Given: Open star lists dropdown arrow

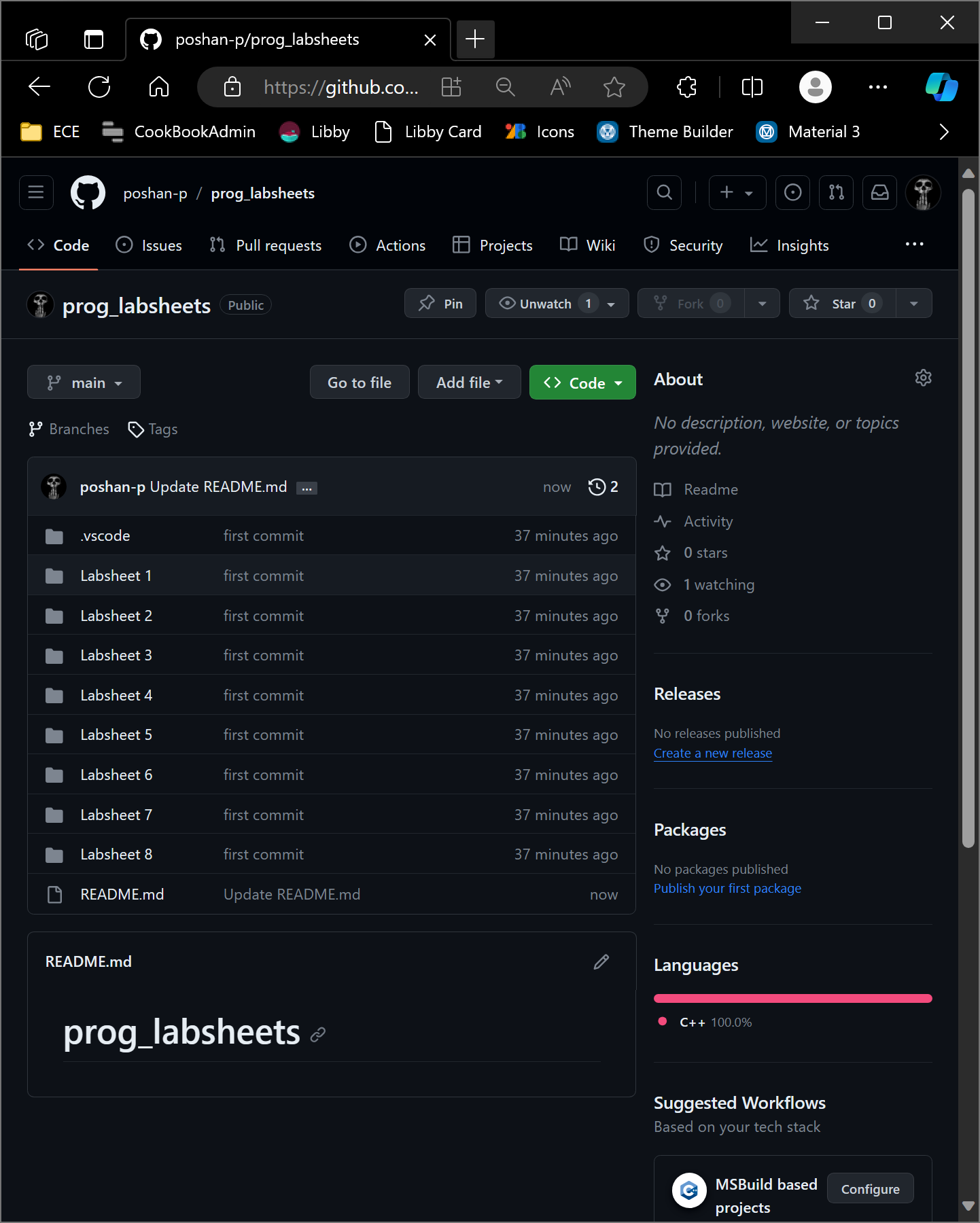Looking at the screenshot, I should coord(914,303).
